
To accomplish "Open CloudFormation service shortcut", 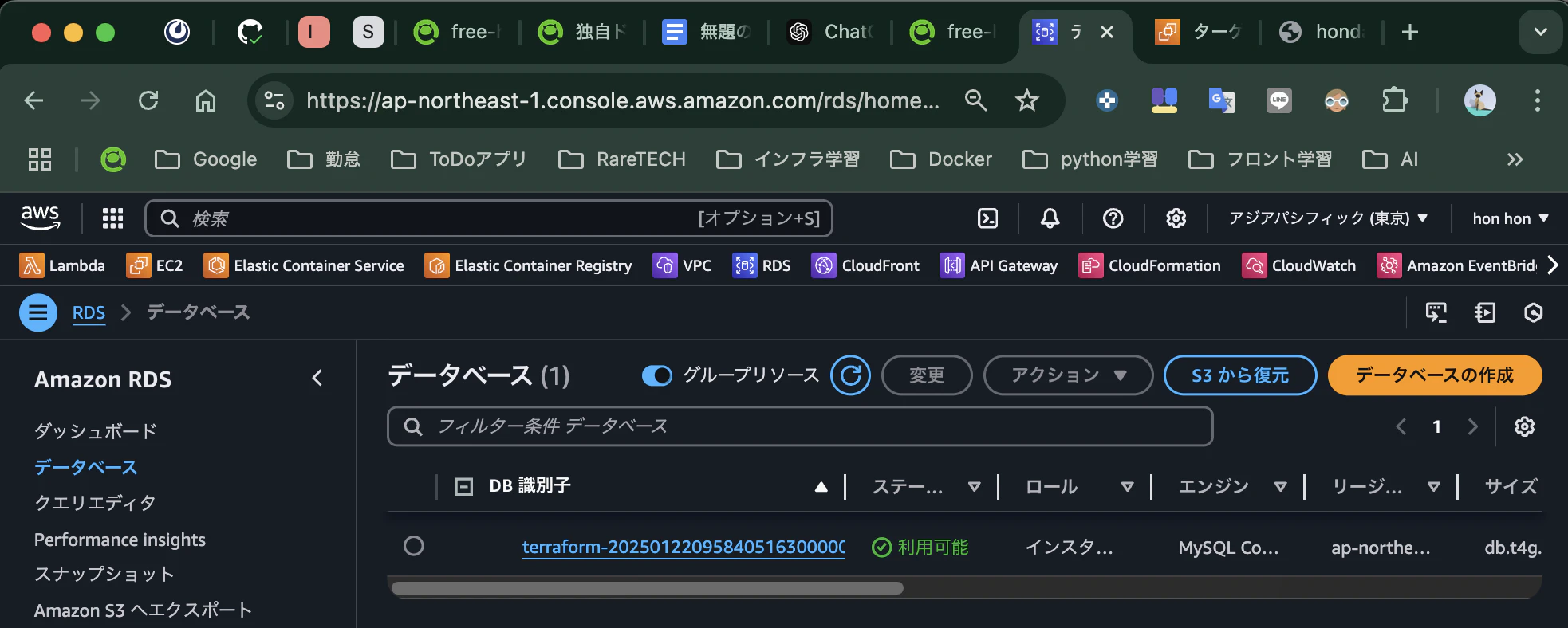I will [1149, 265].
